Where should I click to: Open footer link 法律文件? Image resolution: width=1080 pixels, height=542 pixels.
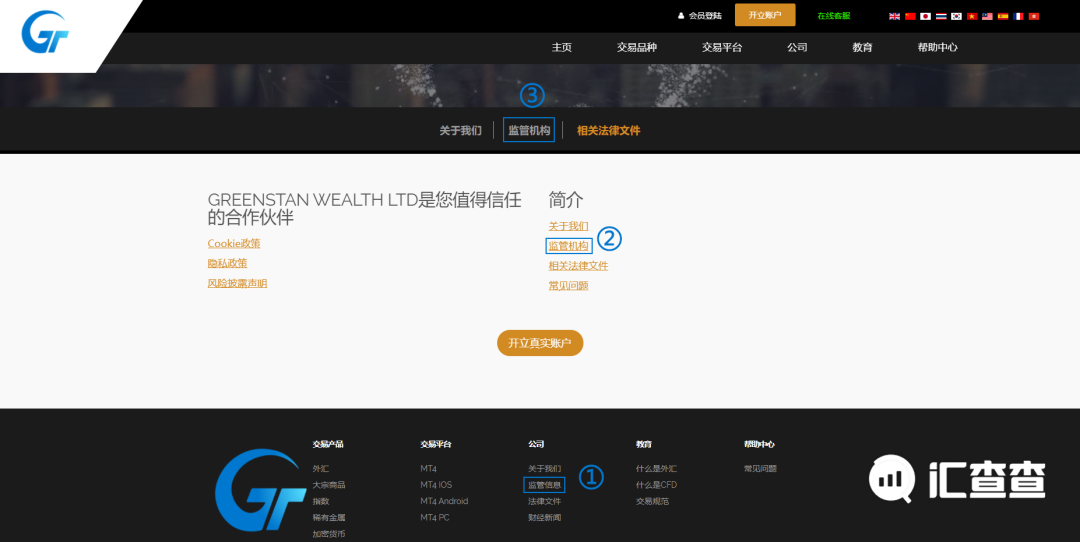[544, 501]
